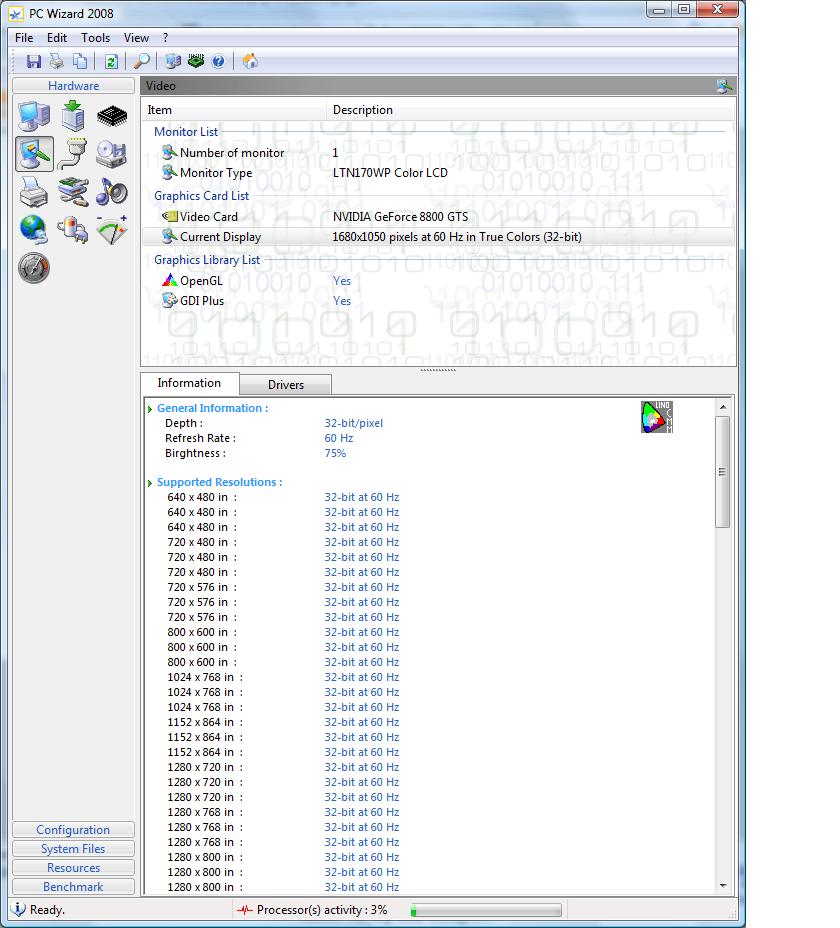Click the Graphics Library List group heading
The width and height of the screenshot is (840, 928).
pos(207,260)
